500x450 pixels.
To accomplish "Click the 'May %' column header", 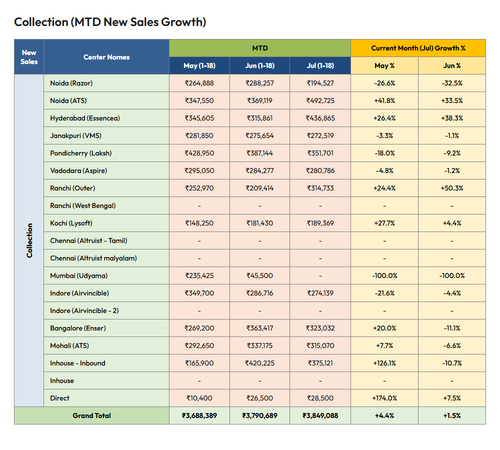I will click(384, 66).
